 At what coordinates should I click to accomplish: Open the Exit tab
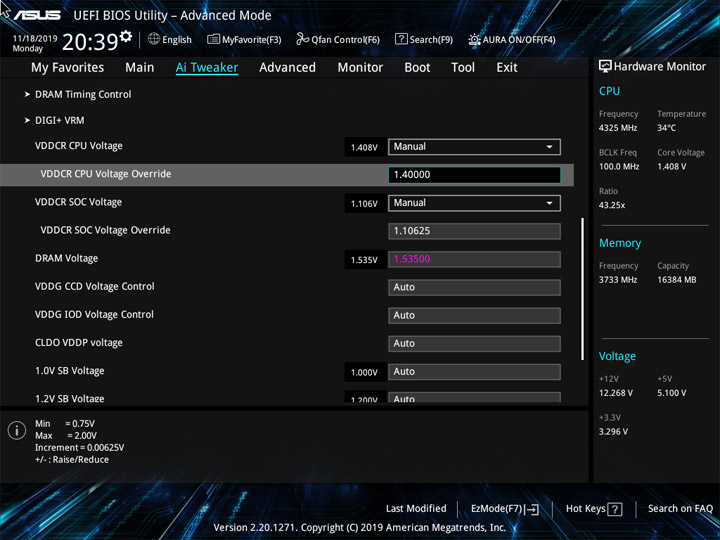coord(507,68)
